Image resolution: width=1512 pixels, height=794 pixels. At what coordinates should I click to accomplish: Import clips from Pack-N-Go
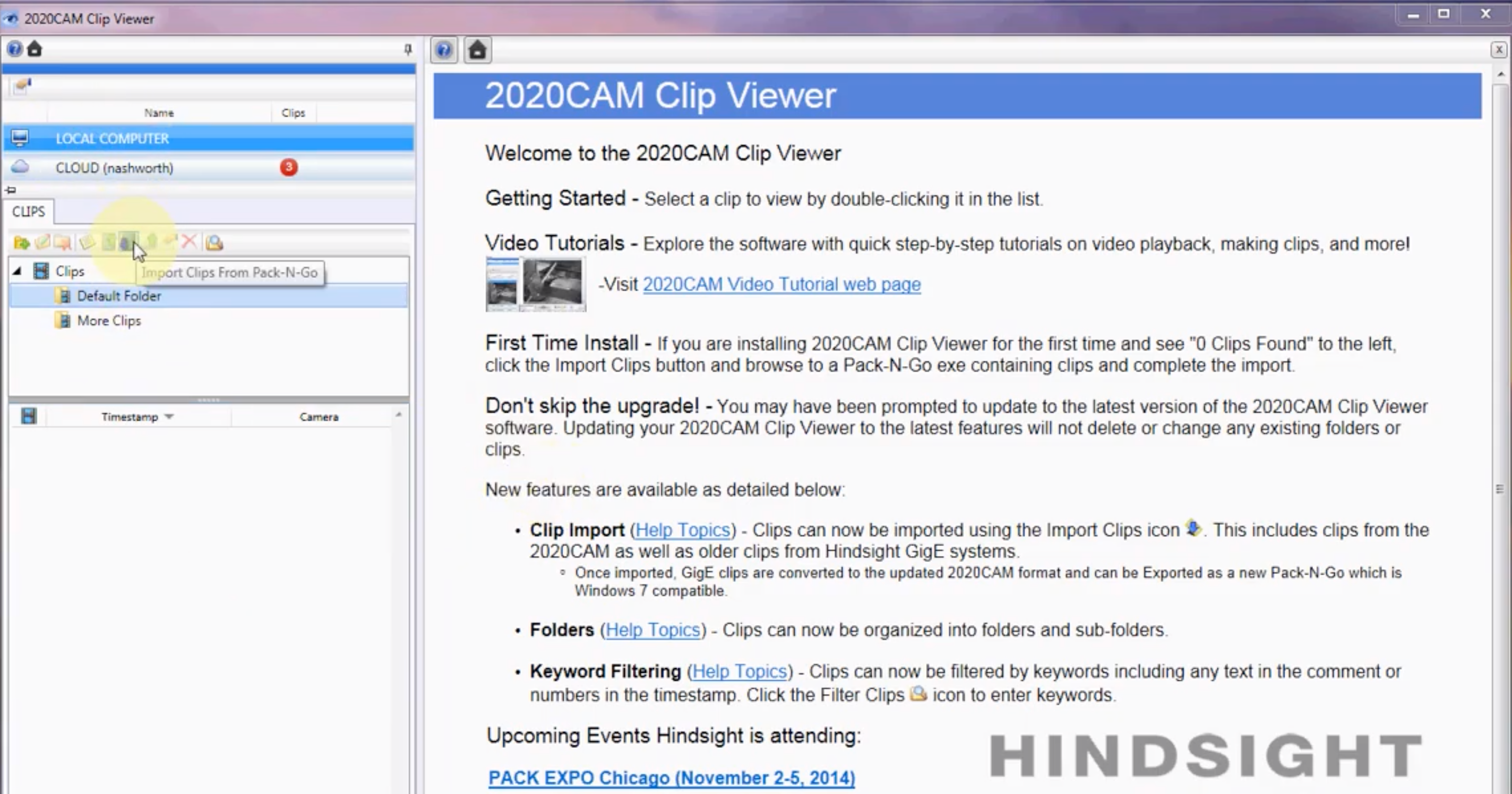point(127,242)
